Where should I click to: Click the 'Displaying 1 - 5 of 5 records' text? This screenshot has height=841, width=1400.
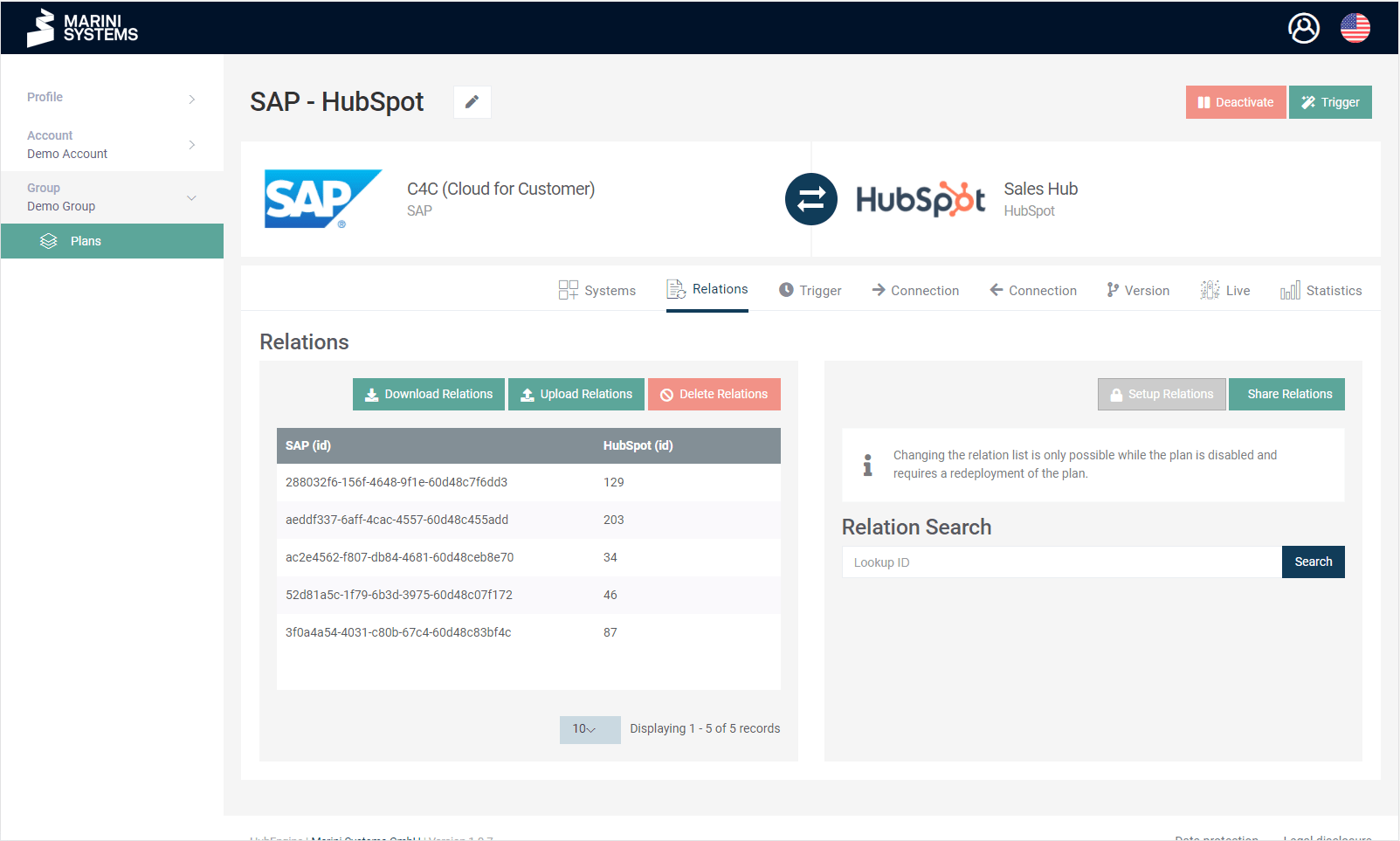tap(706, 728)
